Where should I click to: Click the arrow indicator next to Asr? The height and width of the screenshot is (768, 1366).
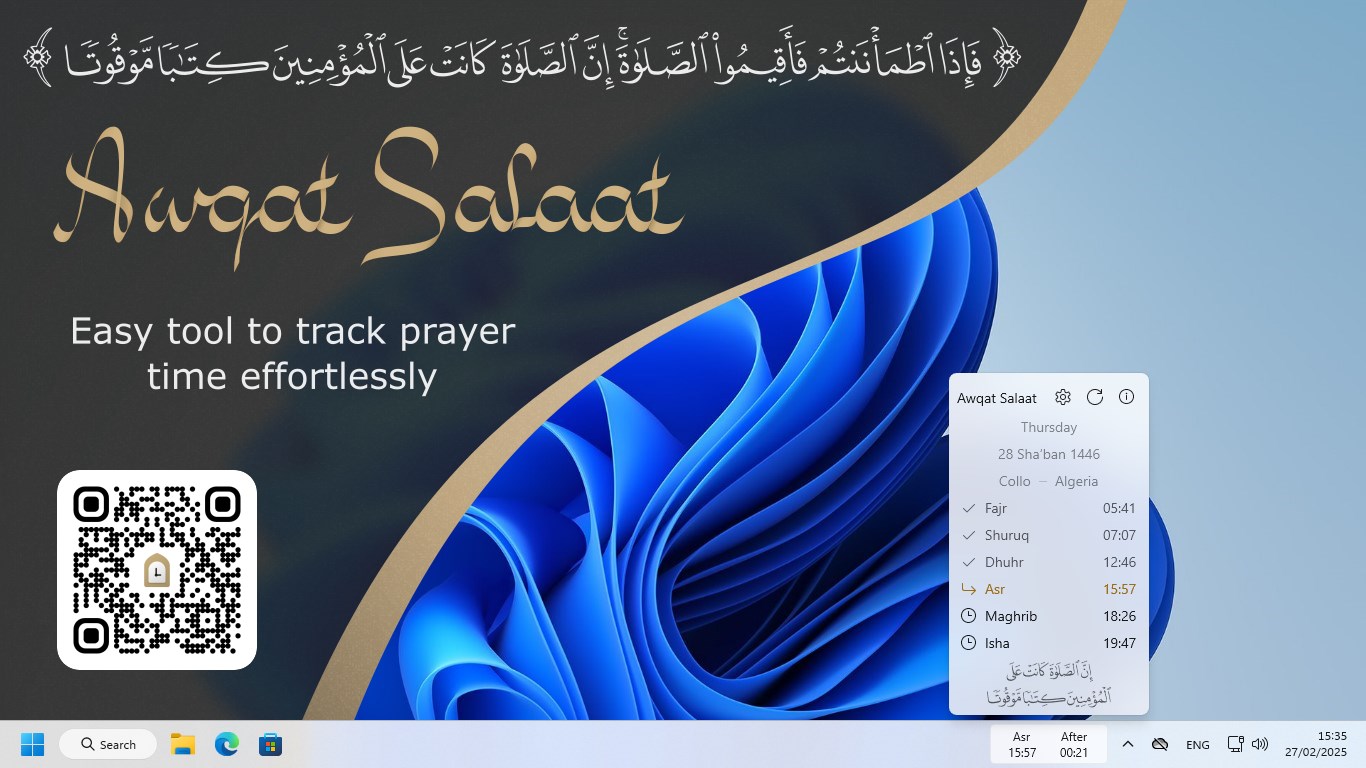969,589
